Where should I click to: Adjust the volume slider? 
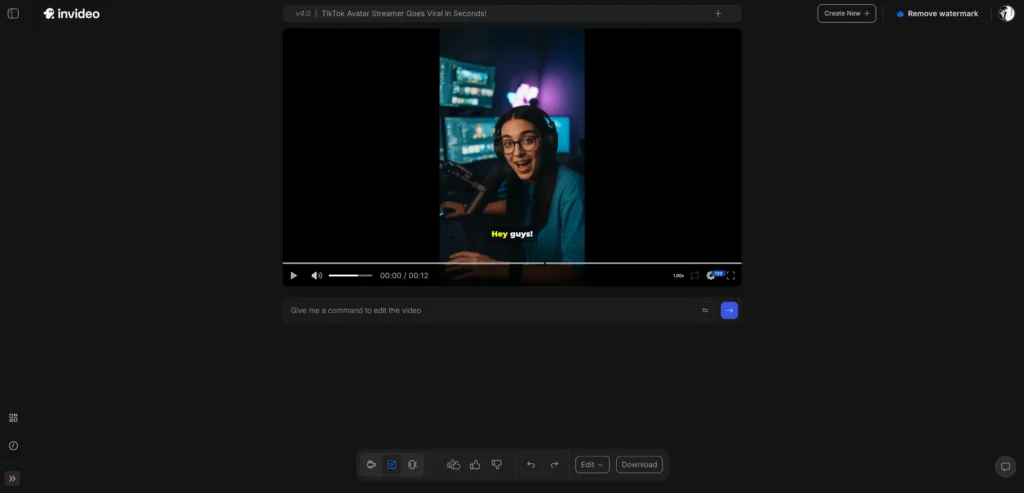tap(350, 276)
